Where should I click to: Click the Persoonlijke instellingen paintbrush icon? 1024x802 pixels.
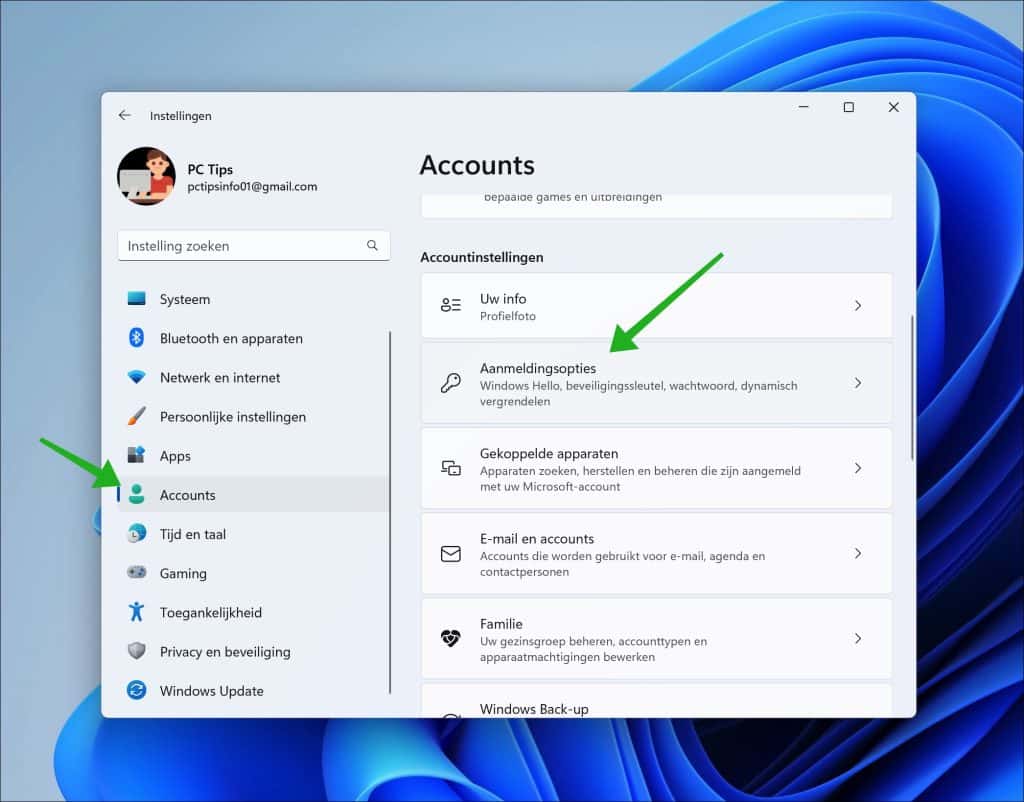click(x=136, y=416)
